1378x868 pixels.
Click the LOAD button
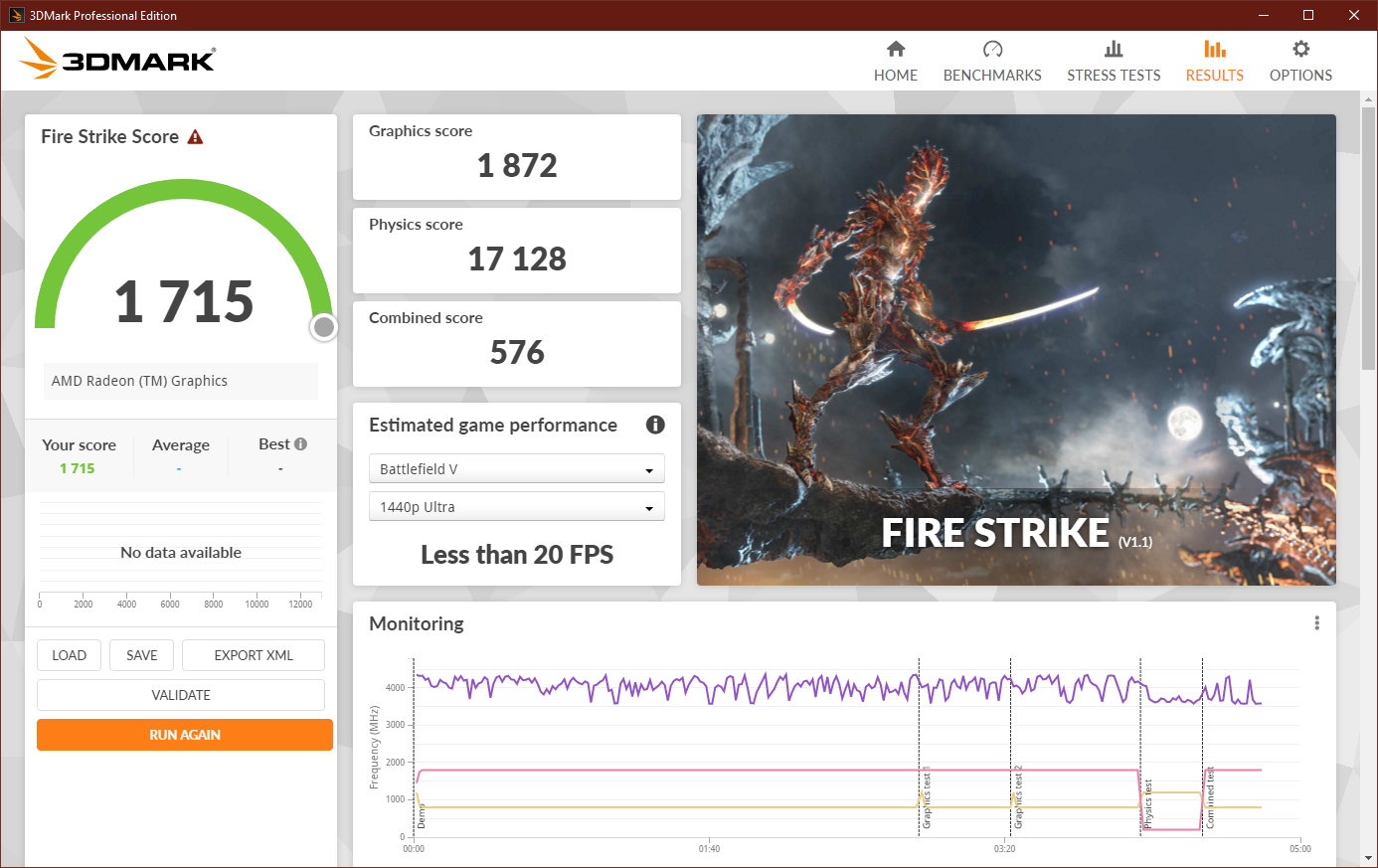coord(70,655)
